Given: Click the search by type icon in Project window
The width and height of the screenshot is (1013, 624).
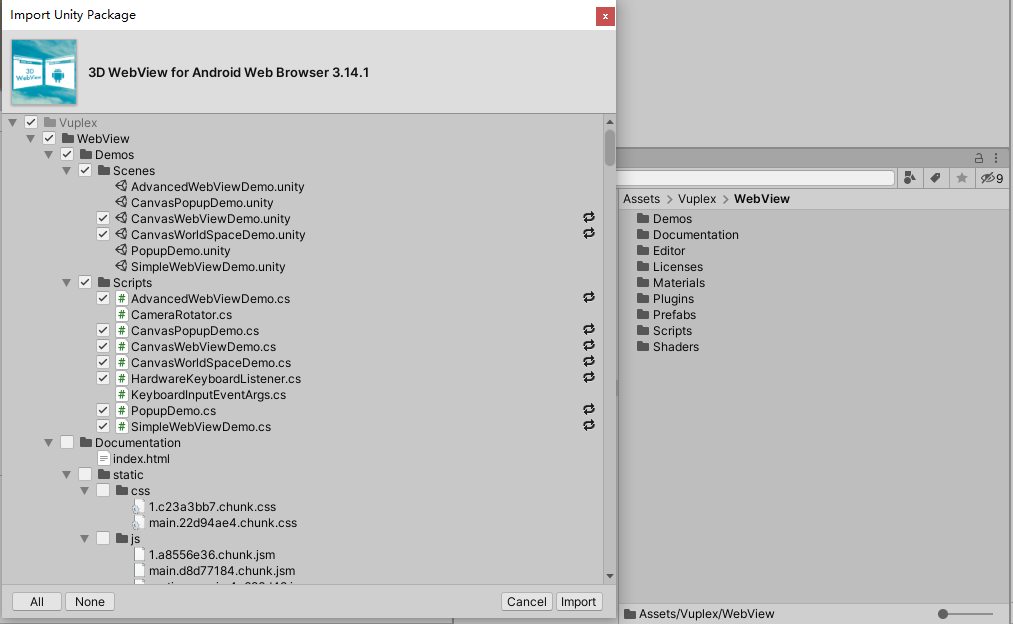Looking at the screenshot, I should (x=910, y=178).
